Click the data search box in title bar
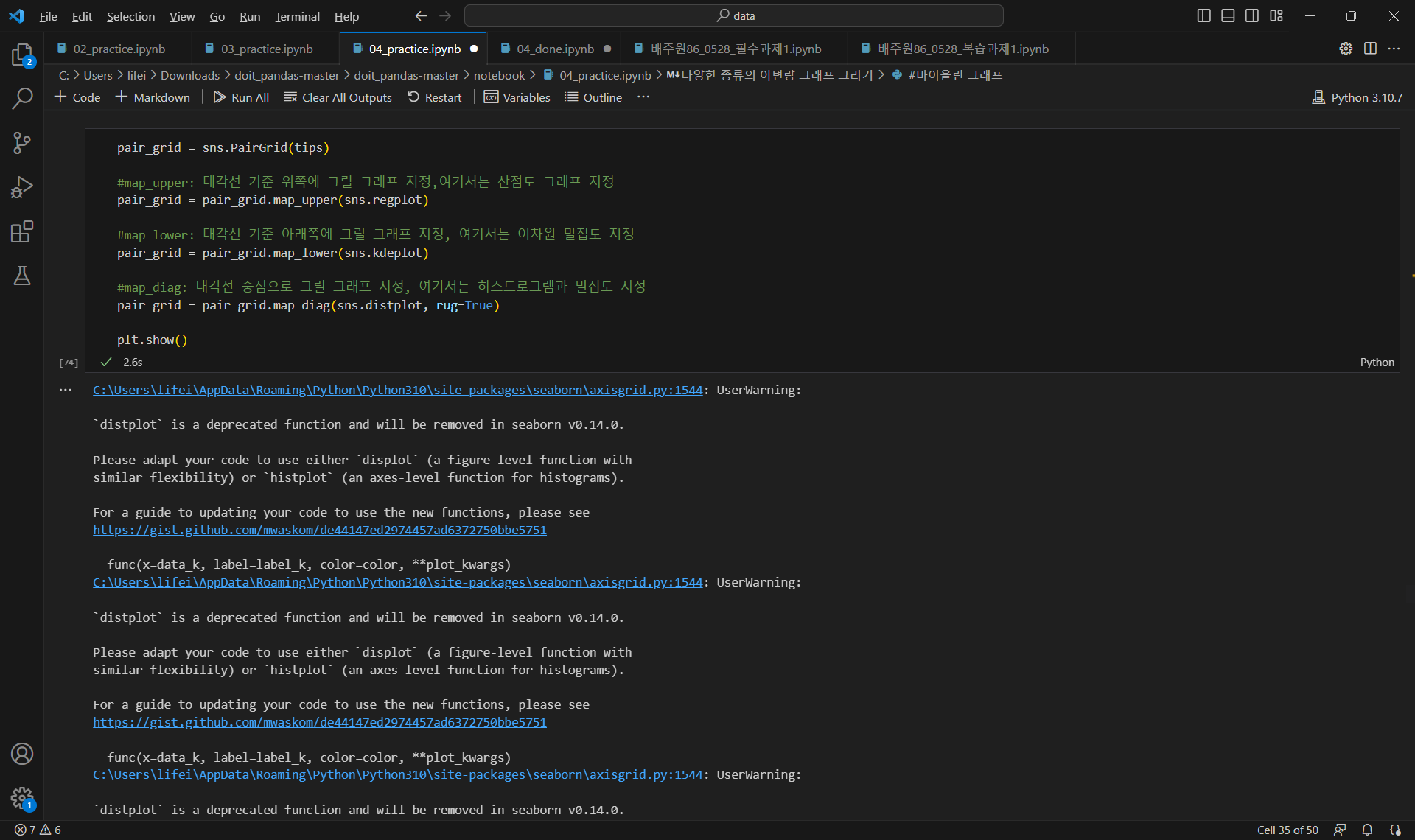The height and width of the screenshot is (840, 1415). pos(733,15)
